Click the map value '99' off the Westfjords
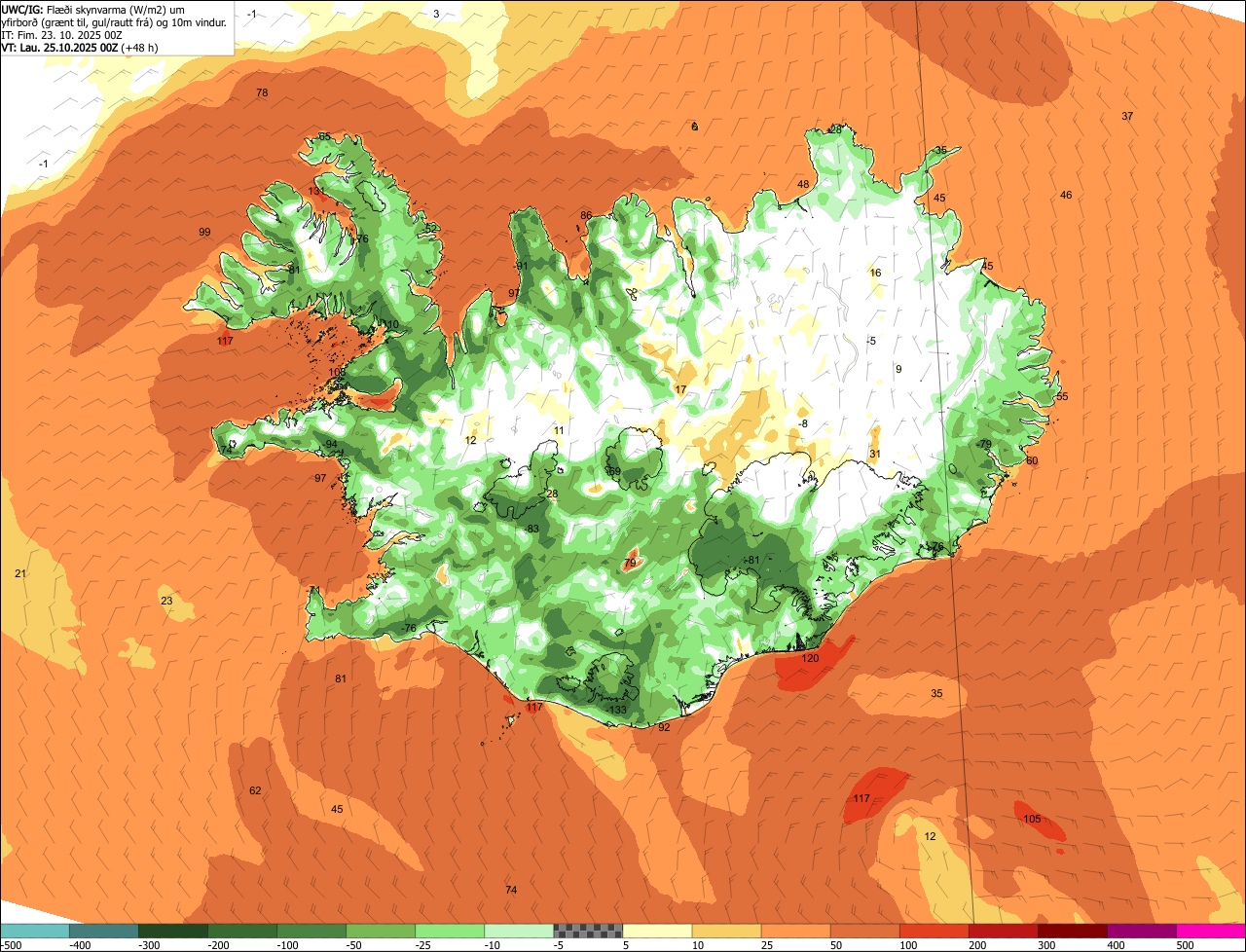 [204, 232]
